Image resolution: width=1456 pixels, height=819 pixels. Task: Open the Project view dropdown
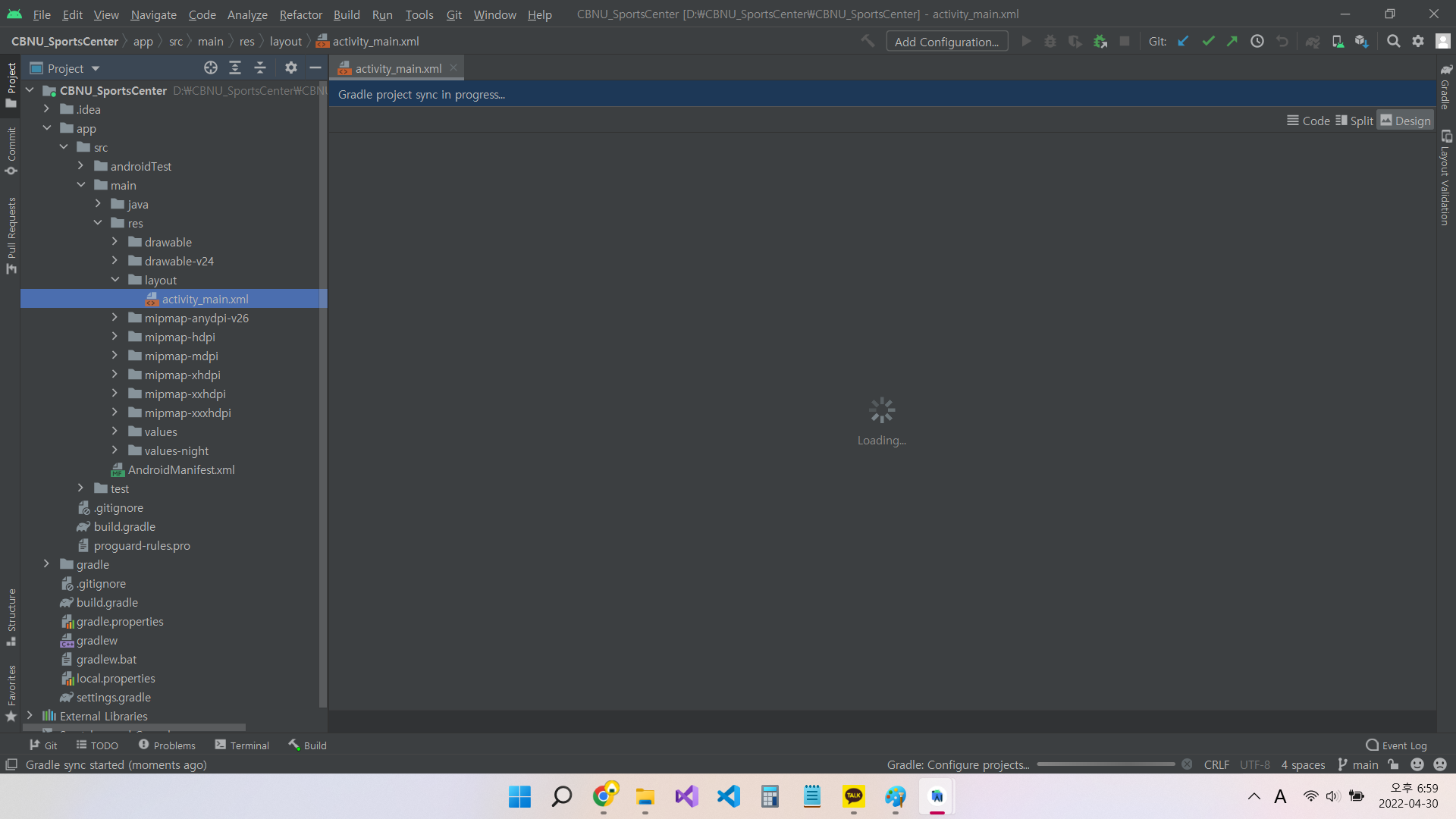coord(96,68)
